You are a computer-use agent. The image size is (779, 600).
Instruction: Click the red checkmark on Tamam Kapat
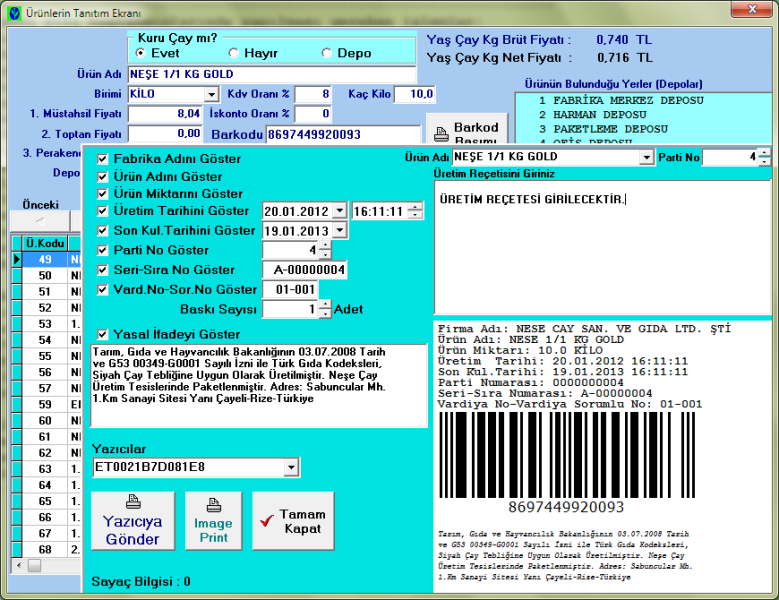267,520
